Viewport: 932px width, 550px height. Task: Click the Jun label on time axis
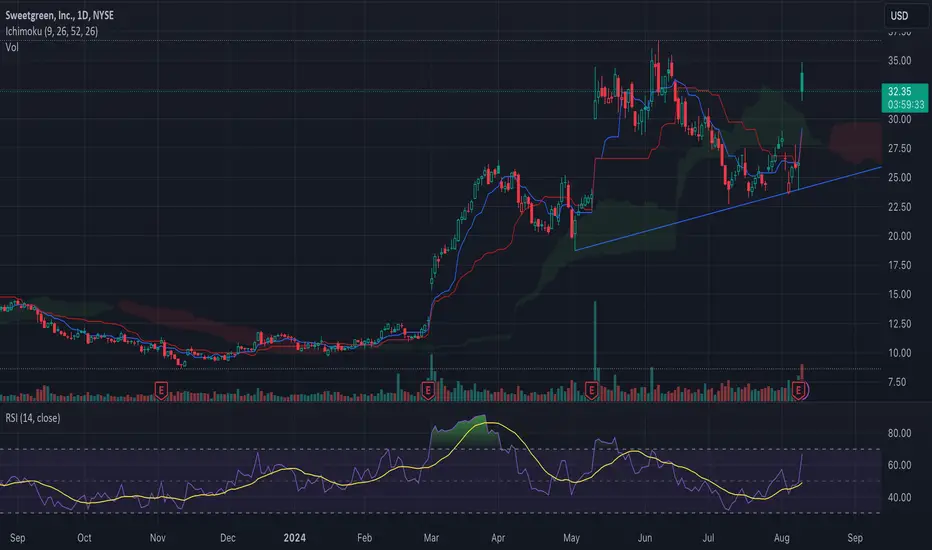click(x=645, y=538)
